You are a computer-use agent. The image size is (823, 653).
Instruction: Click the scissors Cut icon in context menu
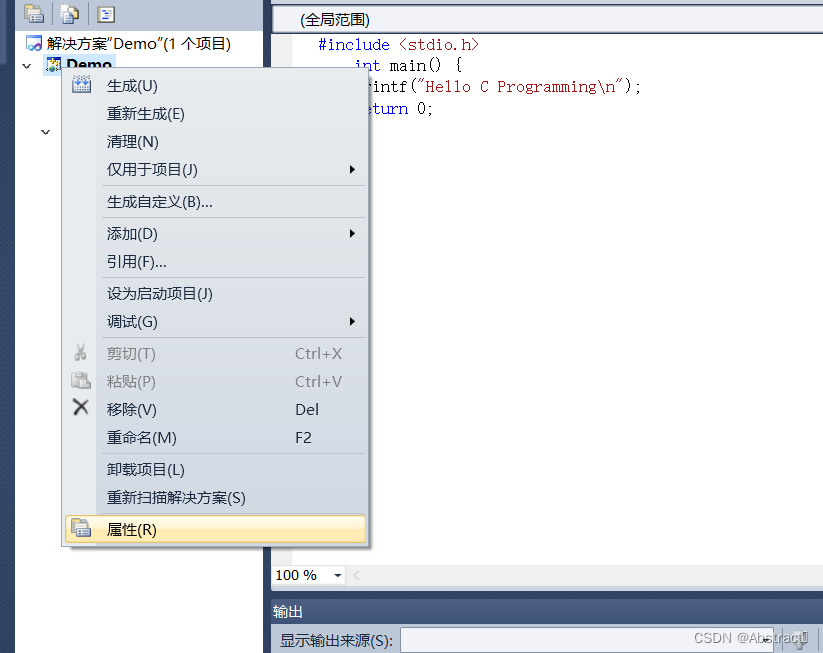81,353
